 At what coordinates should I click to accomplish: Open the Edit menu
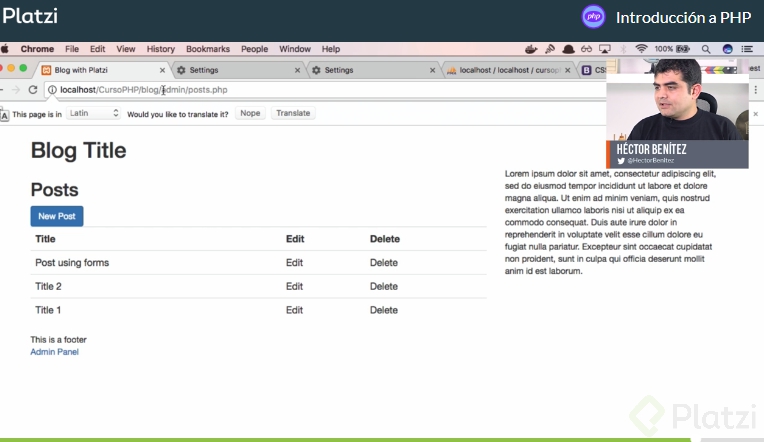pyautogui.click(x=97, y=49)
